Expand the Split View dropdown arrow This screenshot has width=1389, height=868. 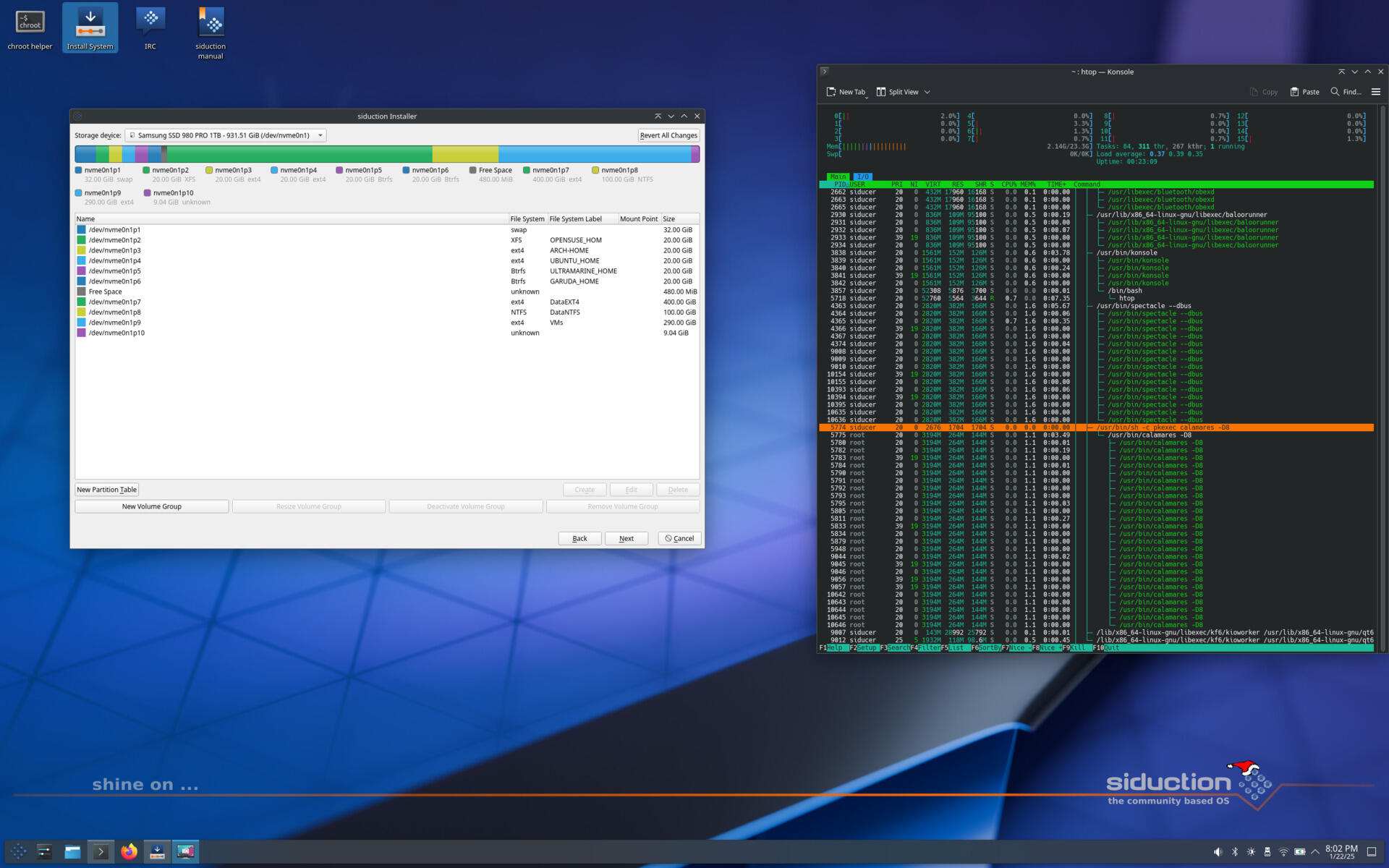point(927,92)
